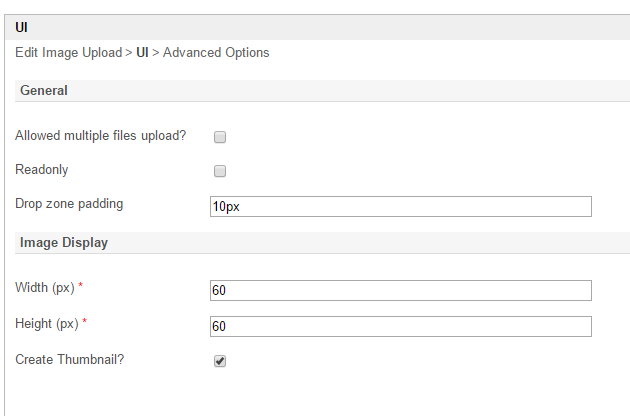This screenshot has height=416, width=630.
Task: Click the red asterisk beside Height
Action: 84,324
